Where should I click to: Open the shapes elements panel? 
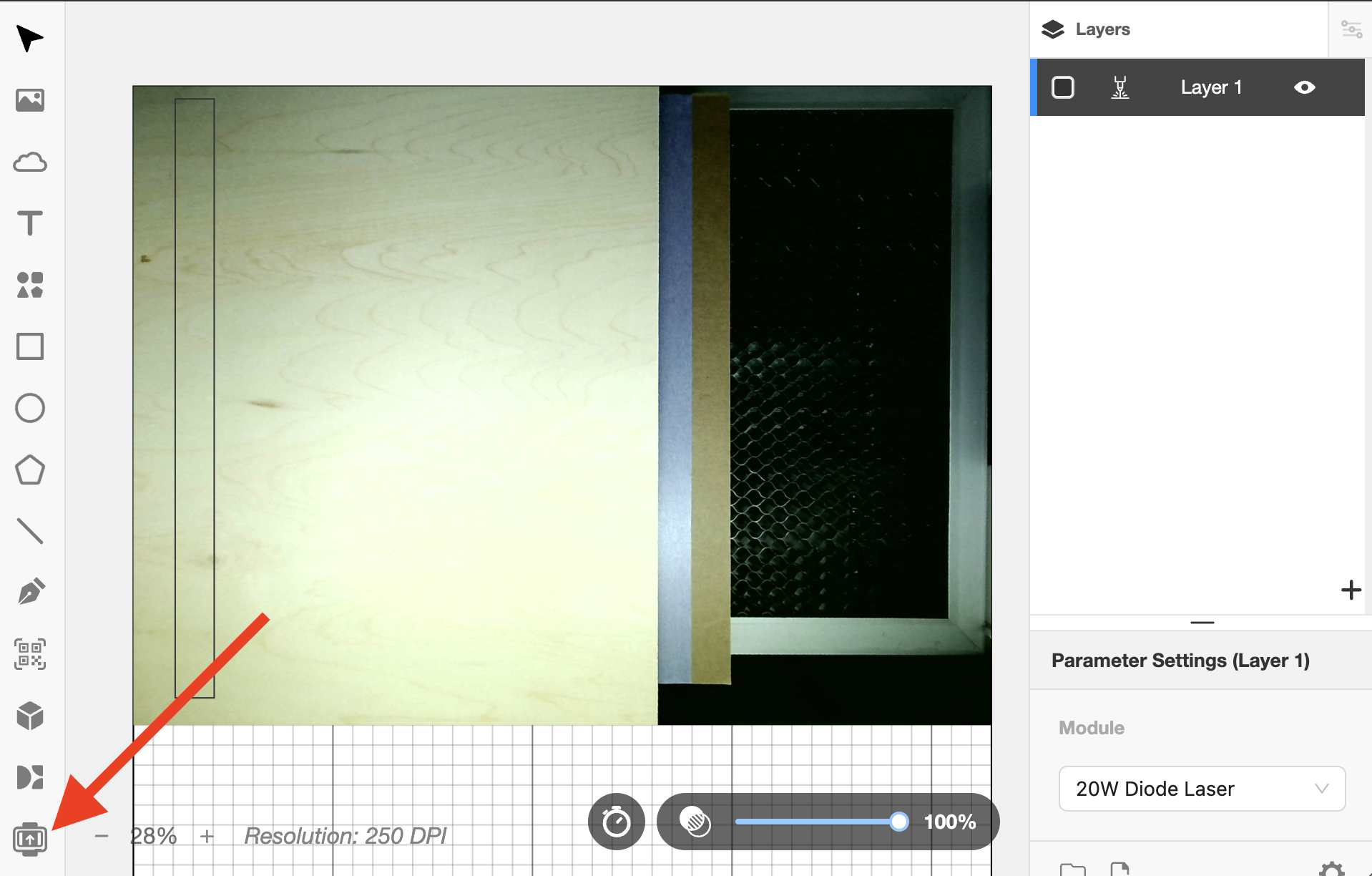29,285
